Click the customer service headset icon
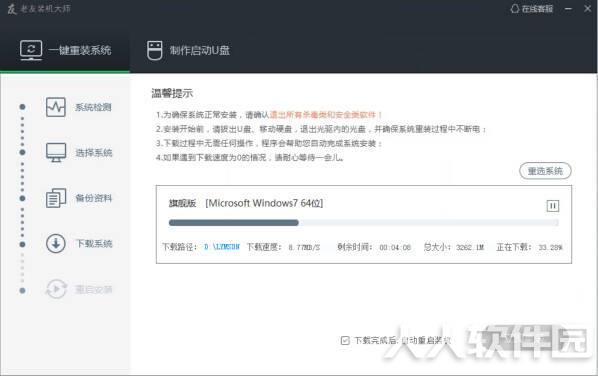Screen dimensions: 598x376 click(515, 9)
